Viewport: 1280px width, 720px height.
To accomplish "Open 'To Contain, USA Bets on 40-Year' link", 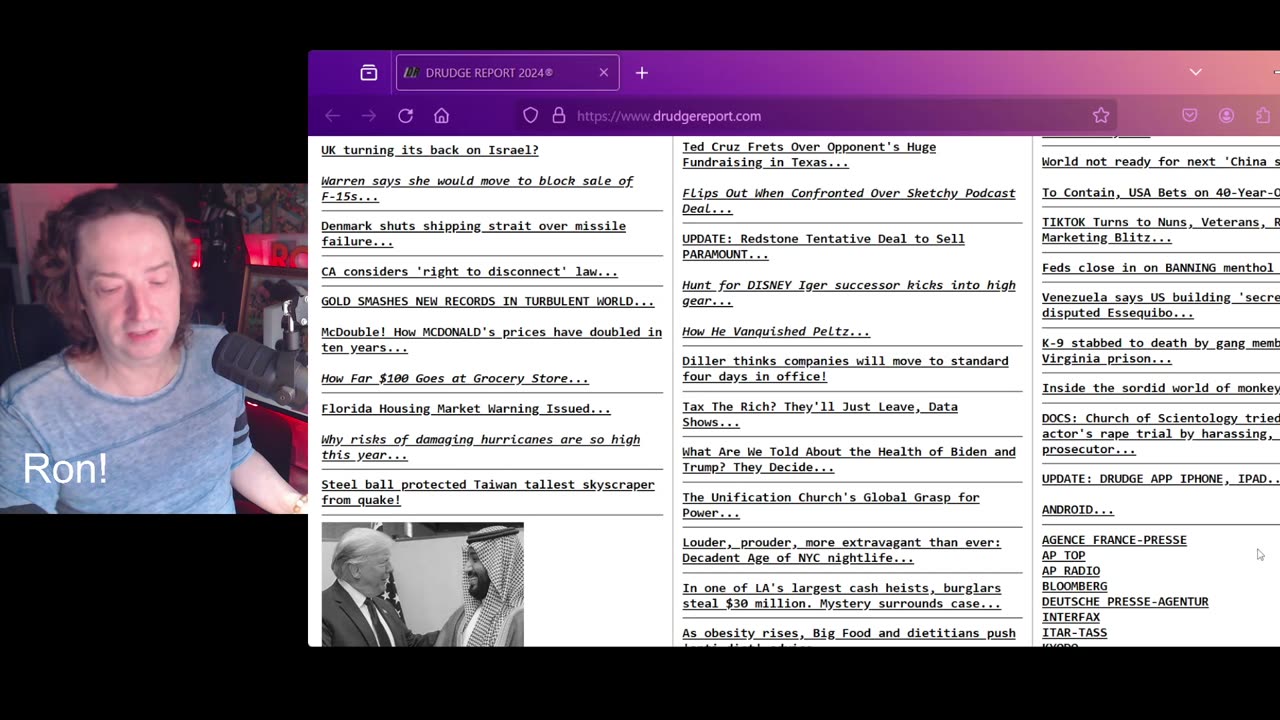I will click(1160, 192).
